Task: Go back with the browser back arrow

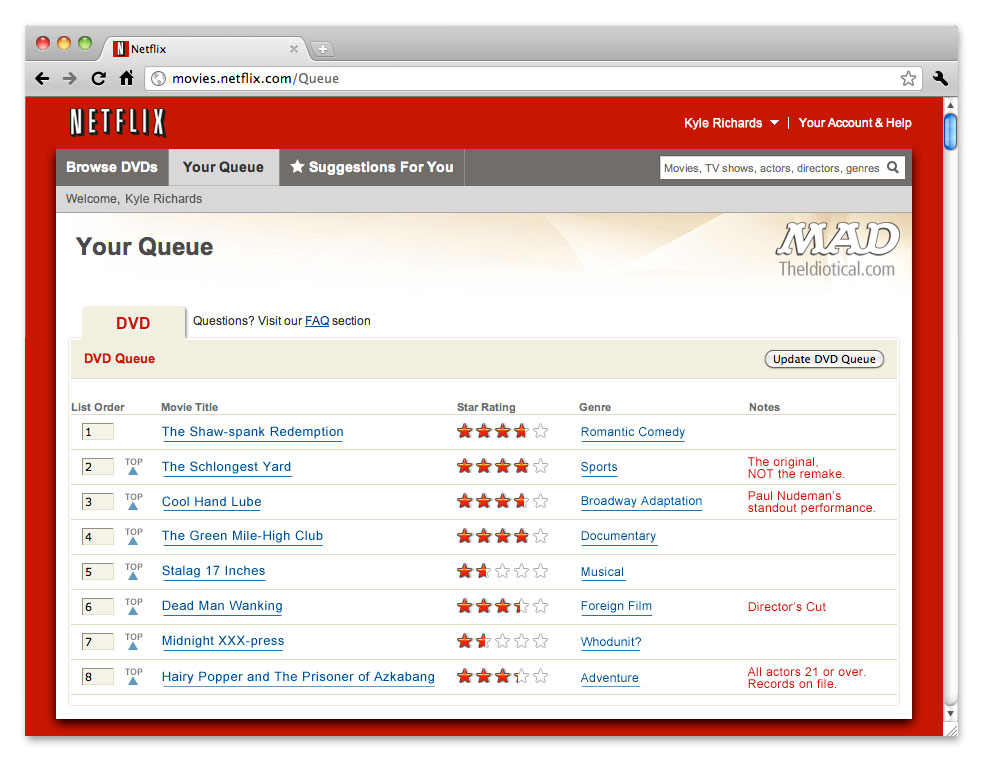Action: coord(42,78)
